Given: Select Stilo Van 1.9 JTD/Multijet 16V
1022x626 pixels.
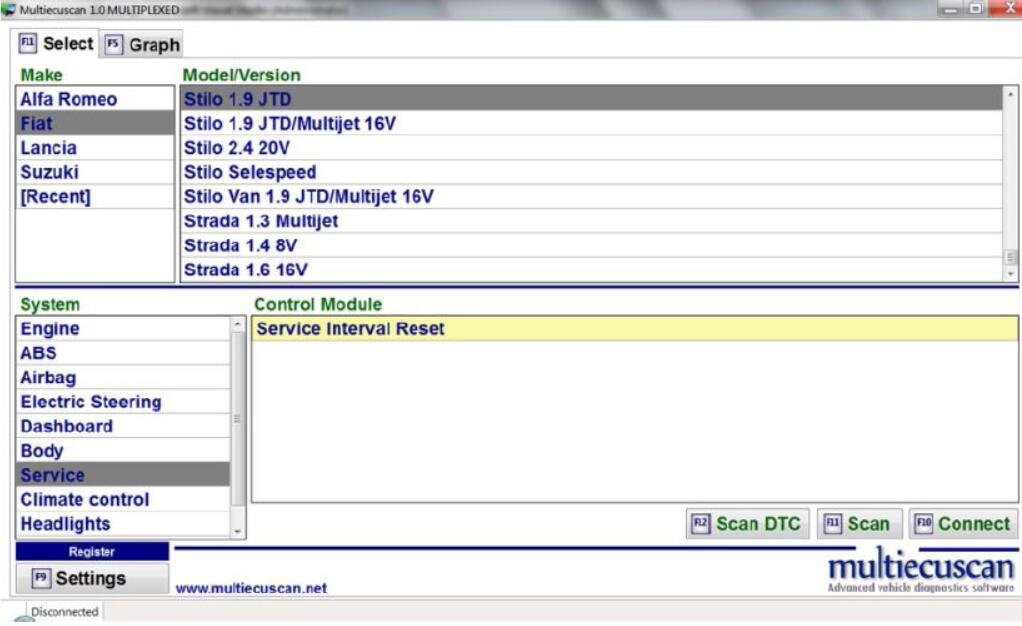Looking at the screenshot, I should click(x=591, y=196).
